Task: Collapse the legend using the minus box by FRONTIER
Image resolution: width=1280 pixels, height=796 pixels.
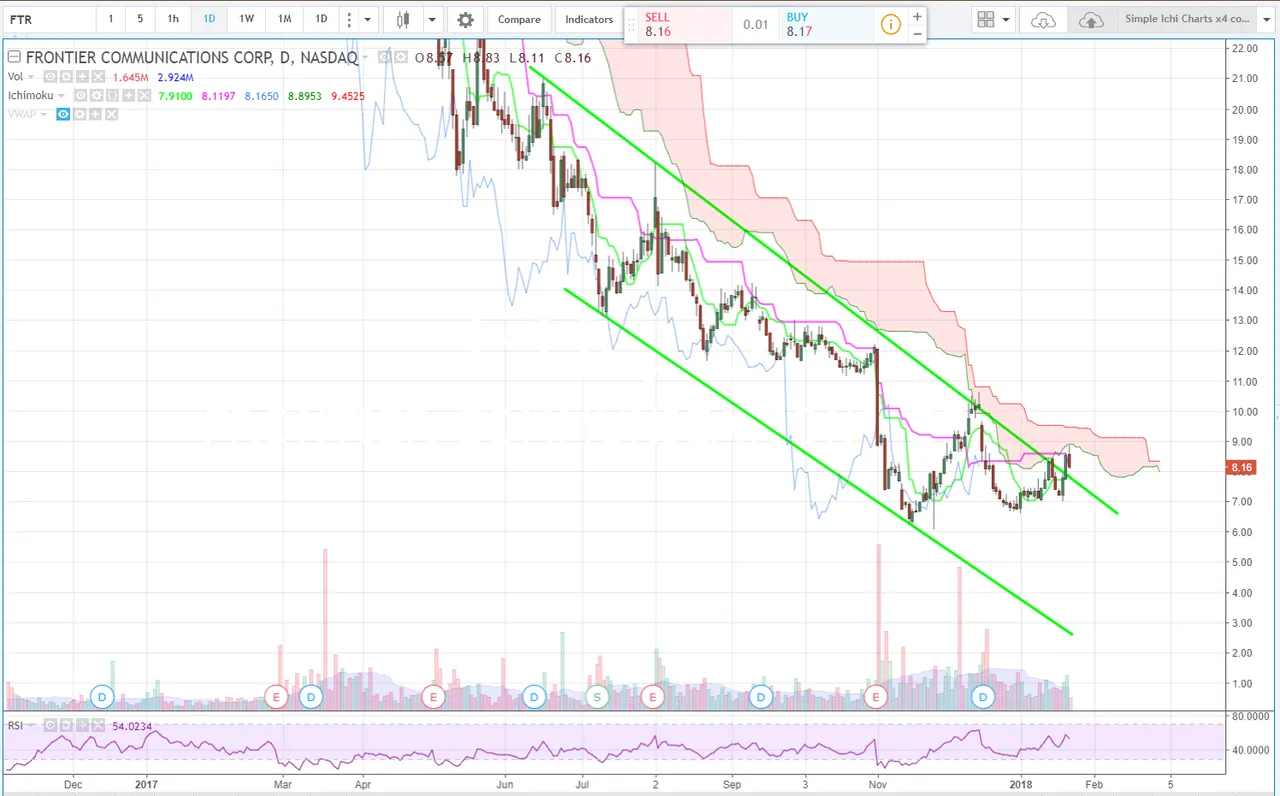Action: pyautogui.click(x=14, y=57)
